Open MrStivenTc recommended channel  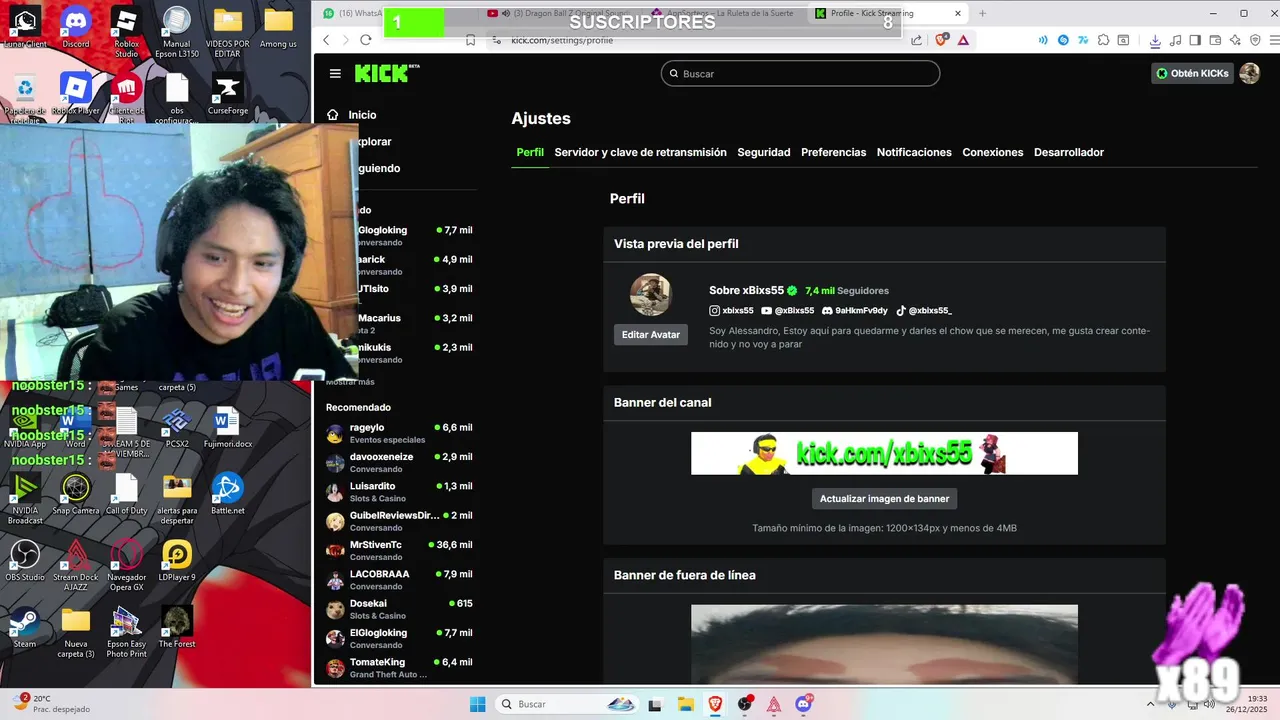pyautogui.click(x=399, y=550)
